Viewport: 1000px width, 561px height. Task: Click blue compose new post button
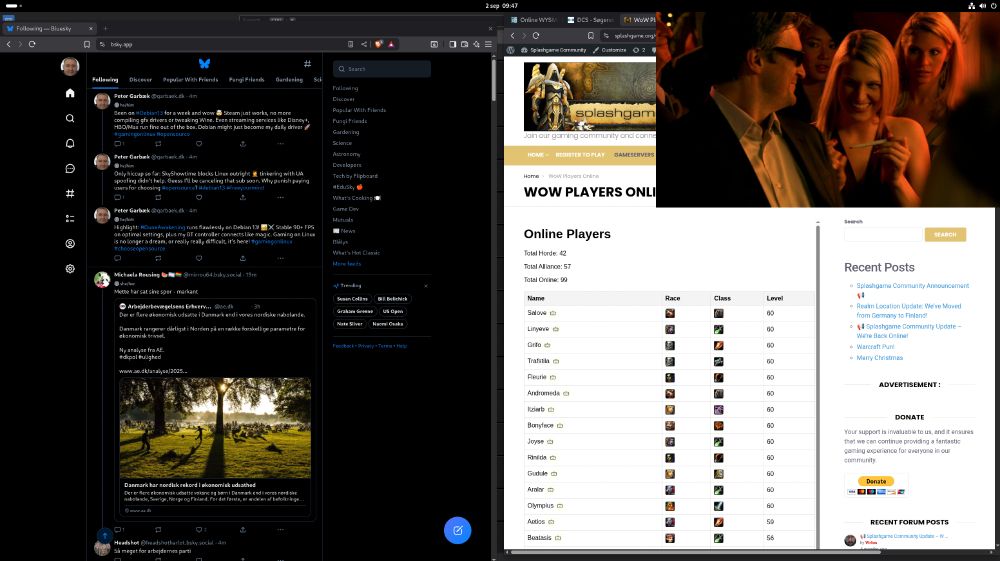pyautogui.click(x=457, y=530)
